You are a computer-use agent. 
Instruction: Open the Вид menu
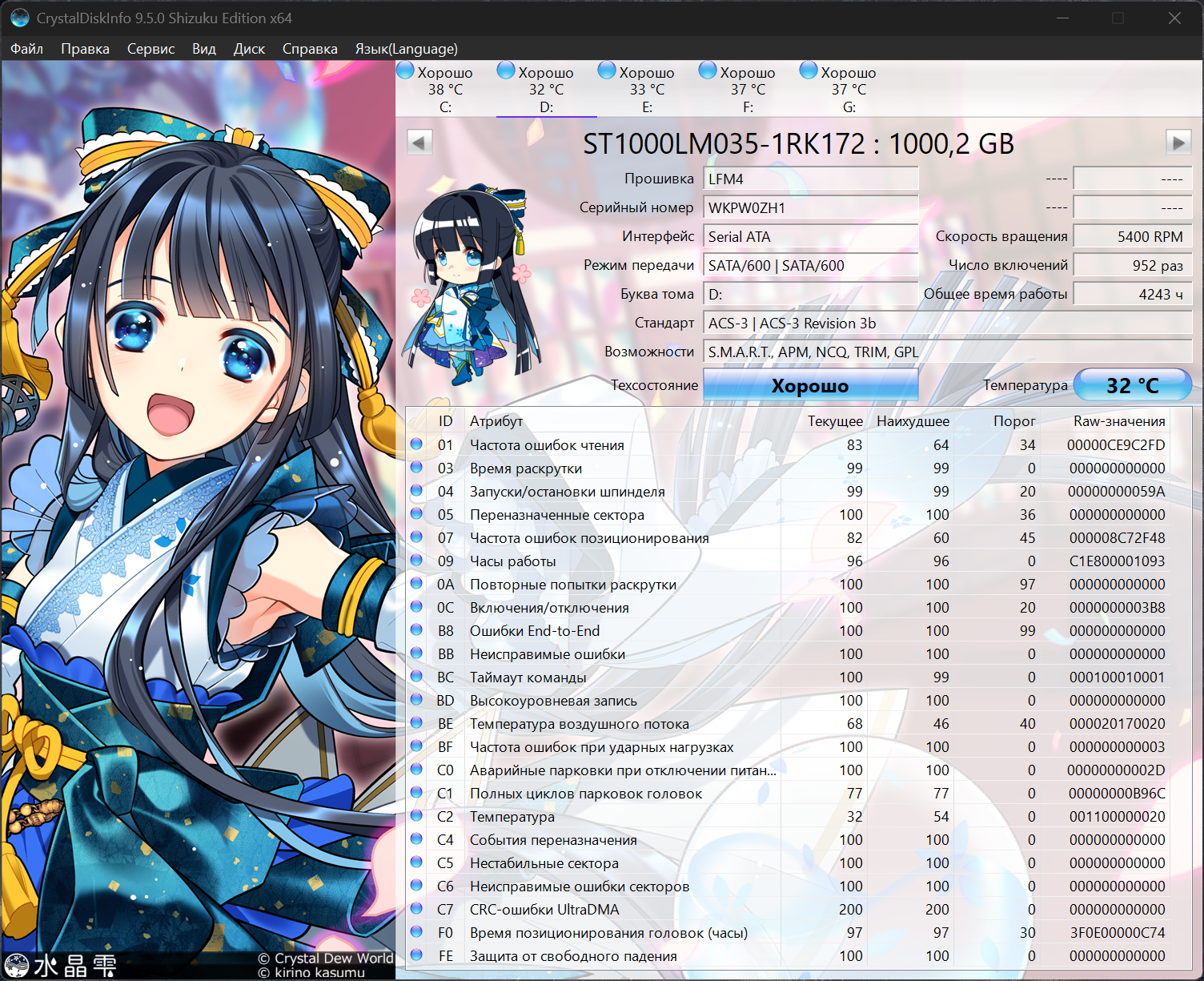point(204,49)
